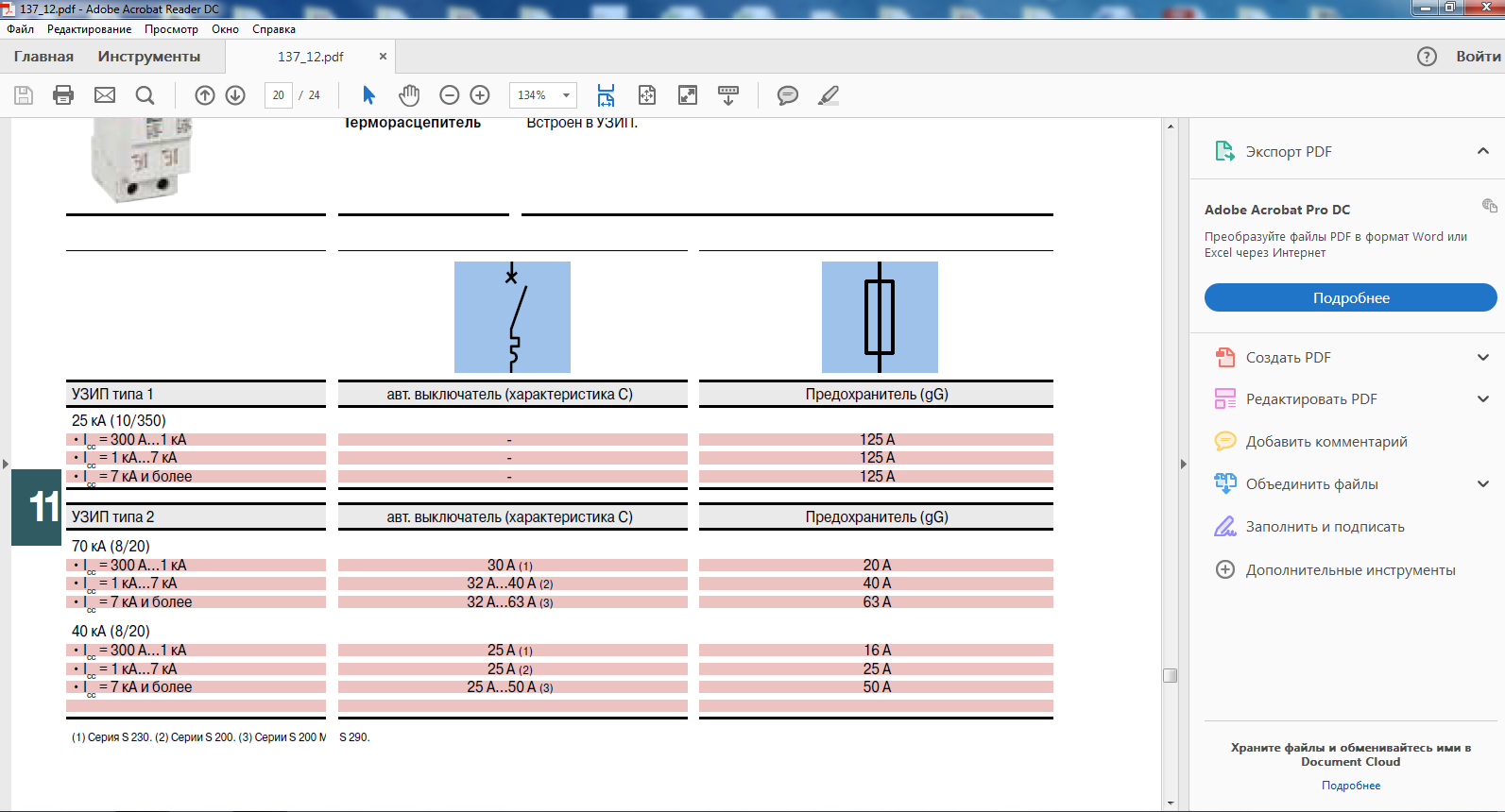
Task: Open the Find text magnifier tool
Action: pyautogui.click(x=145, y=95)
